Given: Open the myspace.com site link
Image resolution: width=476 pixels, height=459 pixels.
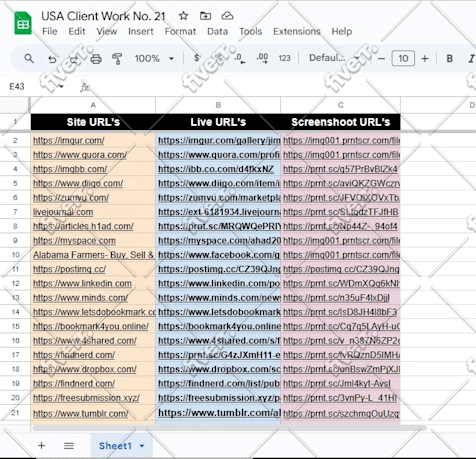Looking at the screenshot, I should [74, 241].
